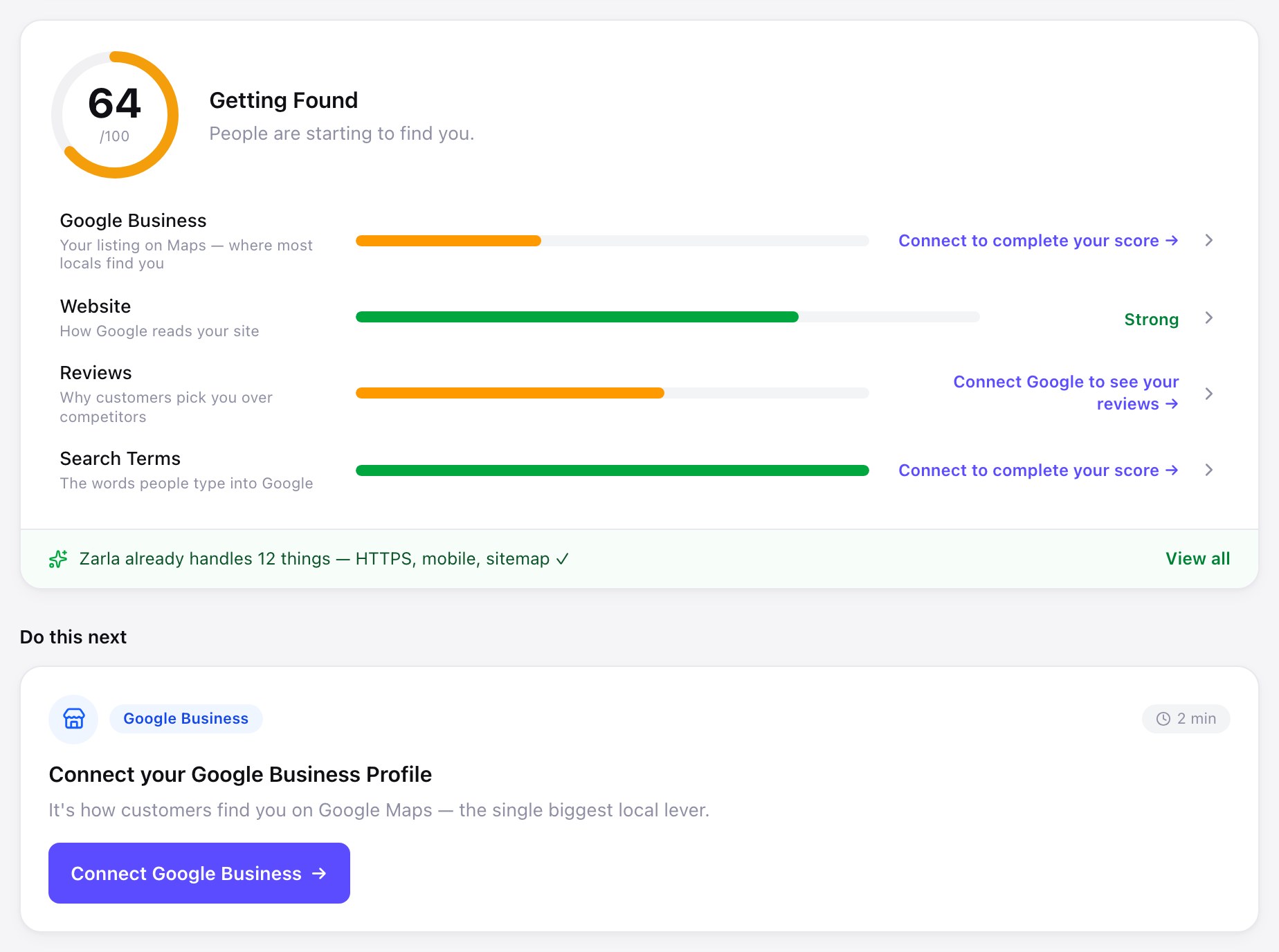Click 'How Google reads your site' description
The height and width of the screenshot is (952, 1279).
point(159,331)
